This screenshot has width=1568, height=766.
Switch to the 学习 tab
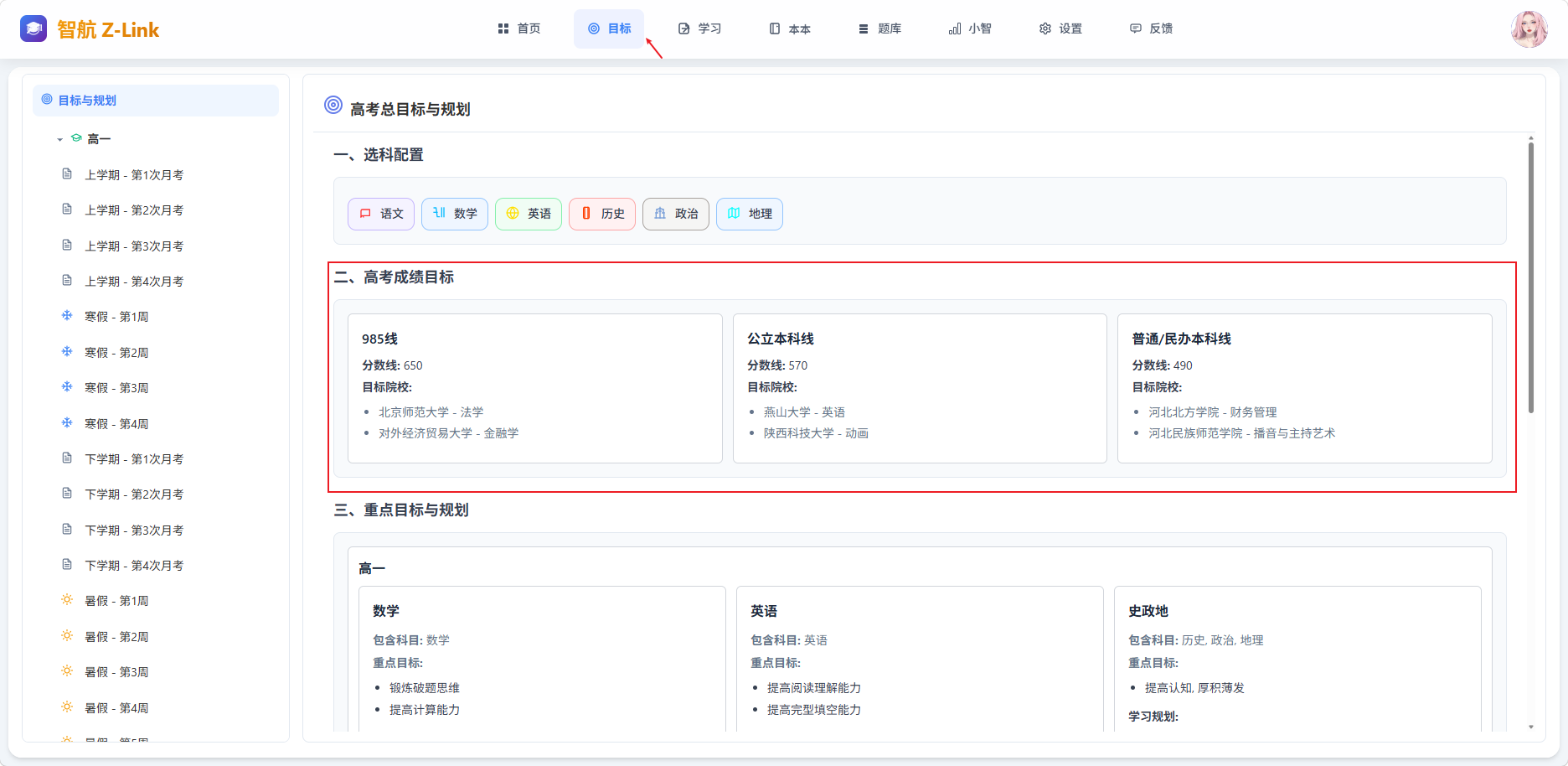pos(699,28)
